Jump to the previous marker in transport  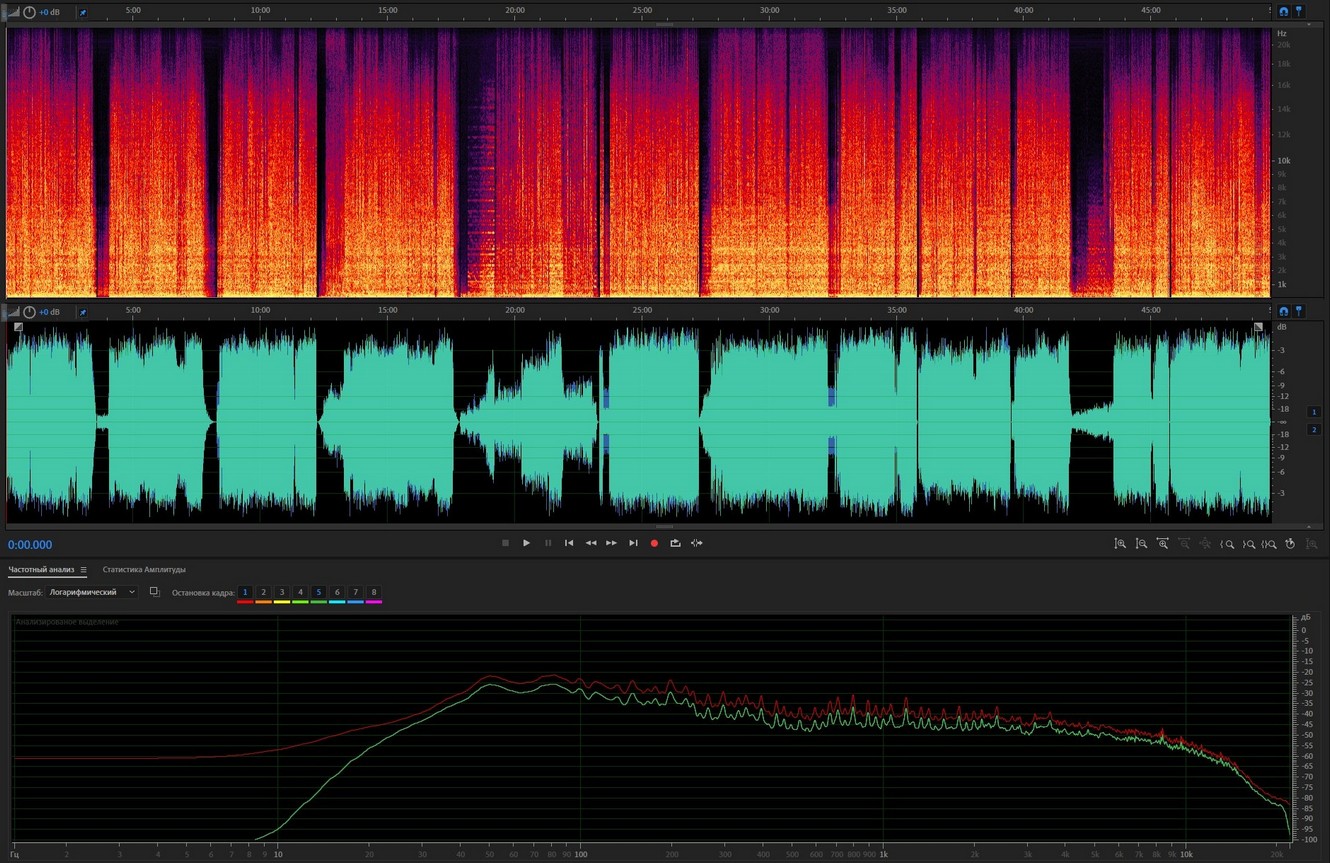coord(569,543)
